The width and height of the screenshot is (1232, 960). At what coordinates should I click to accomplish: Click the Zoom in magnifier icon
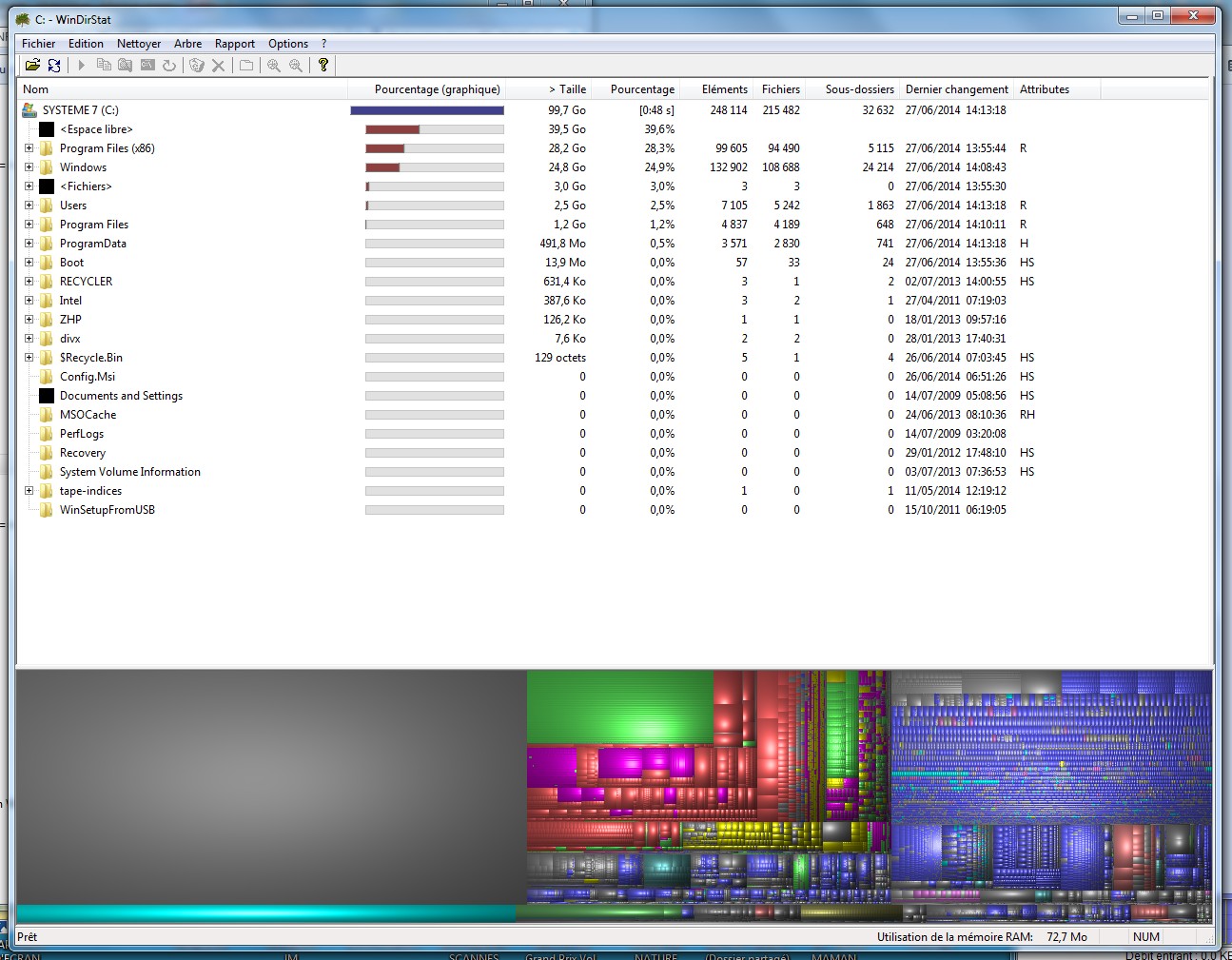click(x=274, y=65)
